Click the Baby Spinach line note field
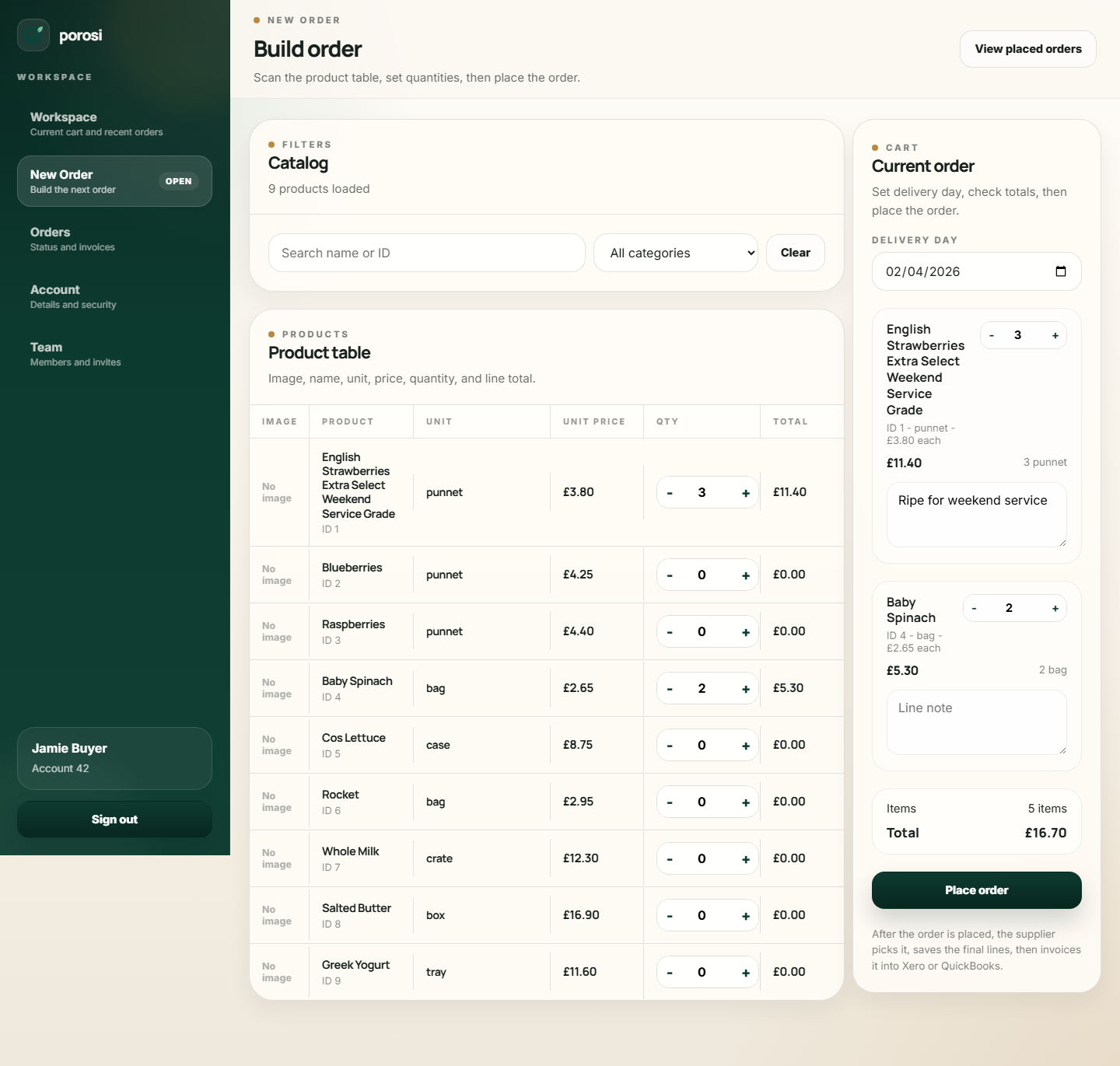The height and width of the screenshot is (1066, 1120). click(977, 722)
